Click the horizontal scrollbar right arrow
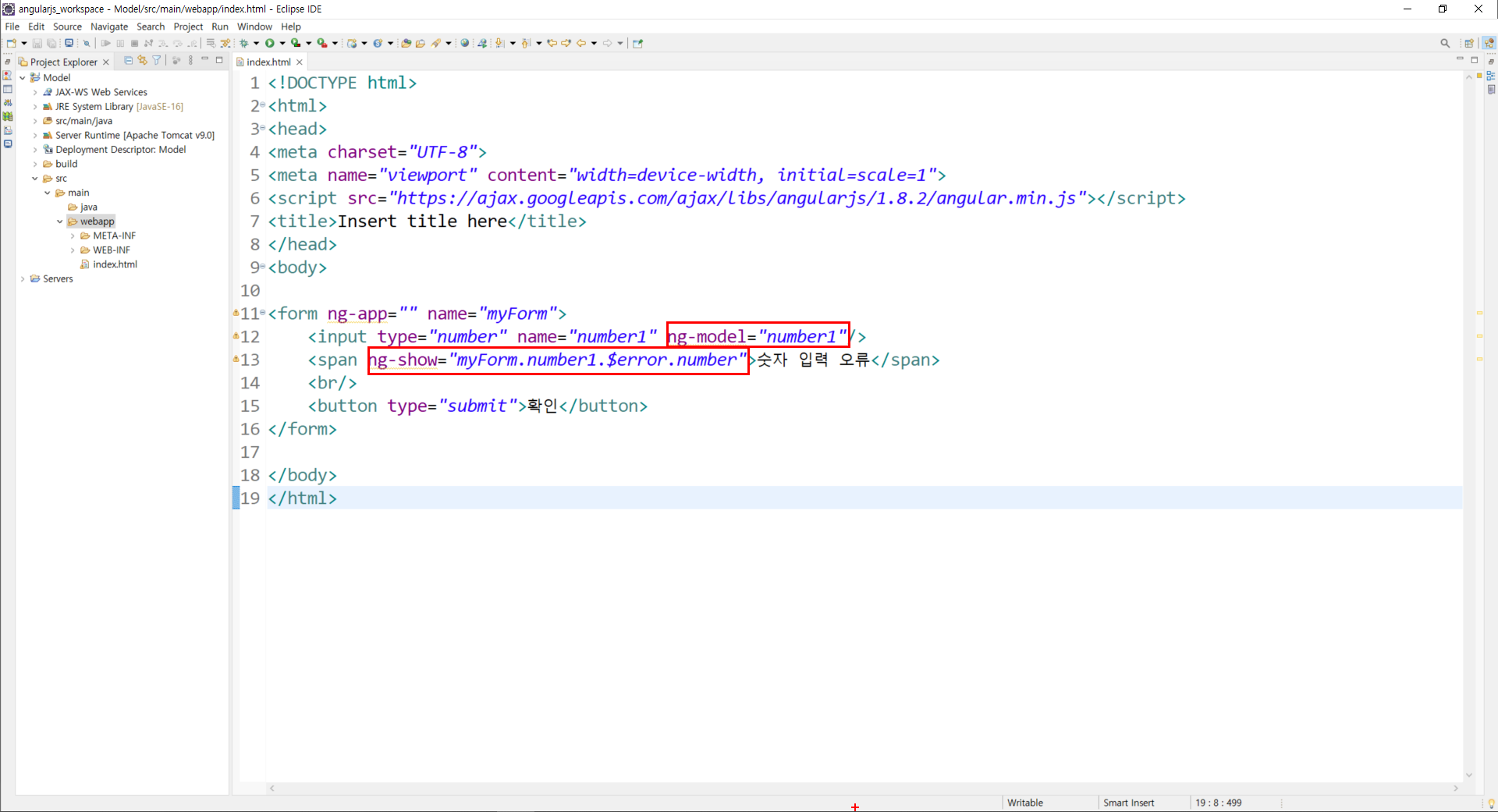Image resolution: width=1498 pixels, height=812 pixels. [x=1455, y=788]
